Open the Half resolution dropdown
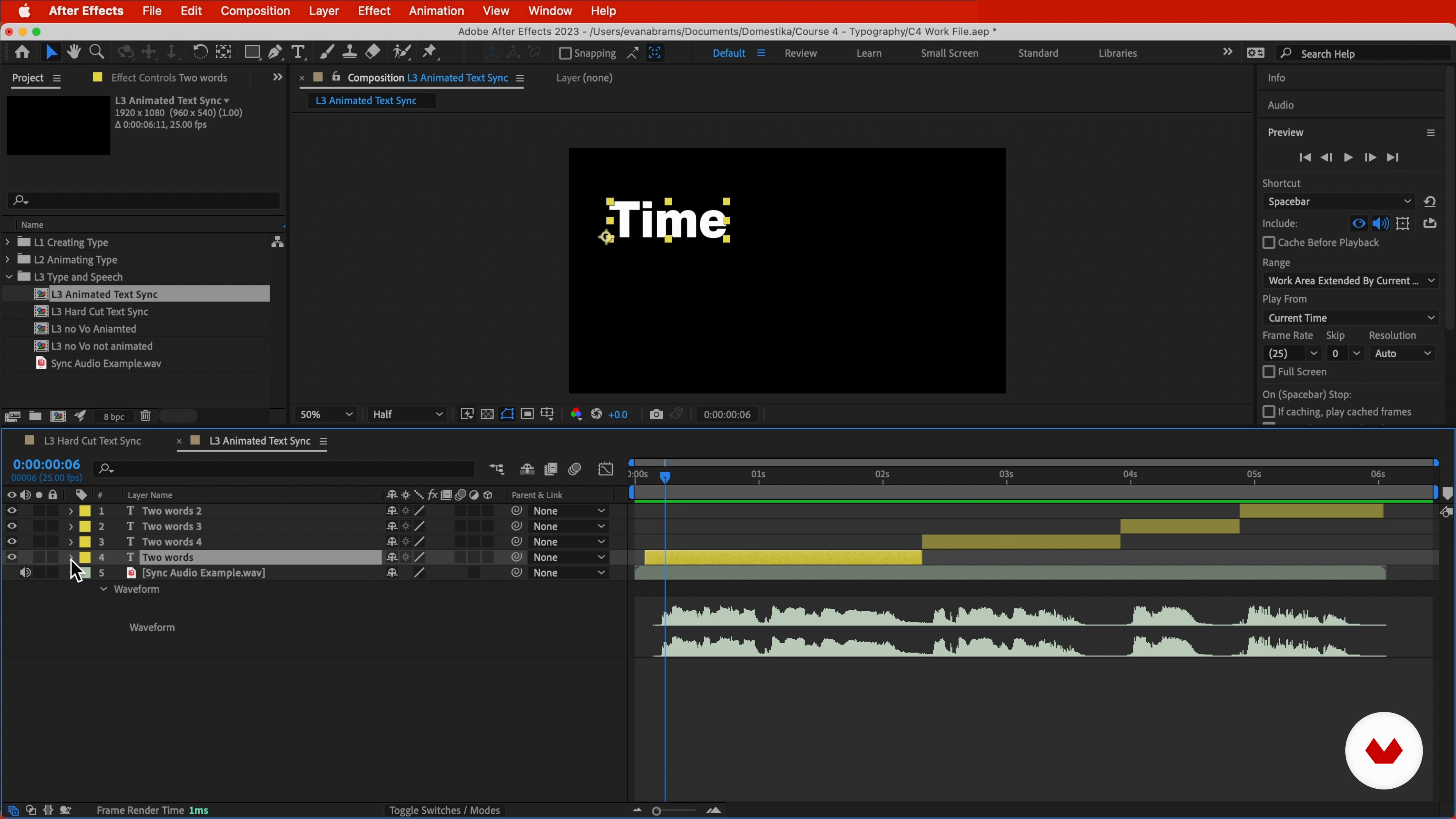 pyautogui.click(x=408, y=414)
